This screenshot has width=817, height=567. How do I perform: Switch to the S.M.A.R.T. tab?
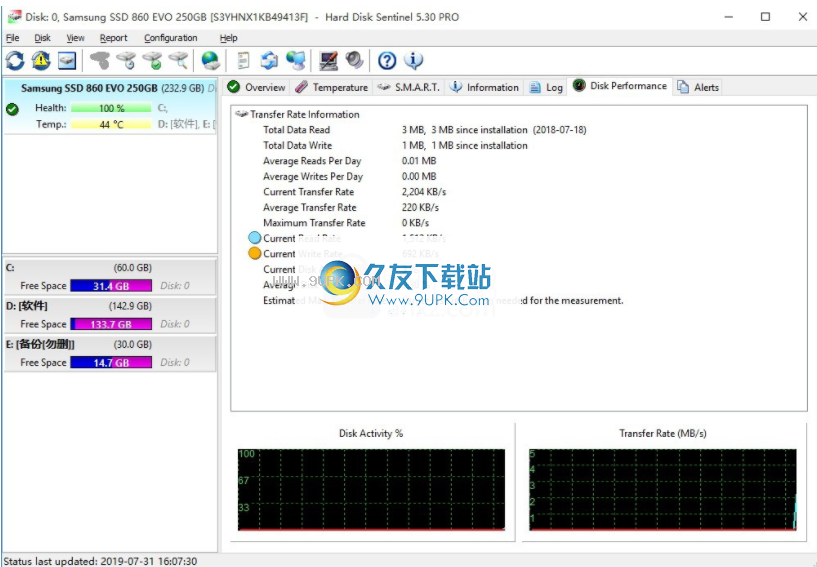(409, 87)
